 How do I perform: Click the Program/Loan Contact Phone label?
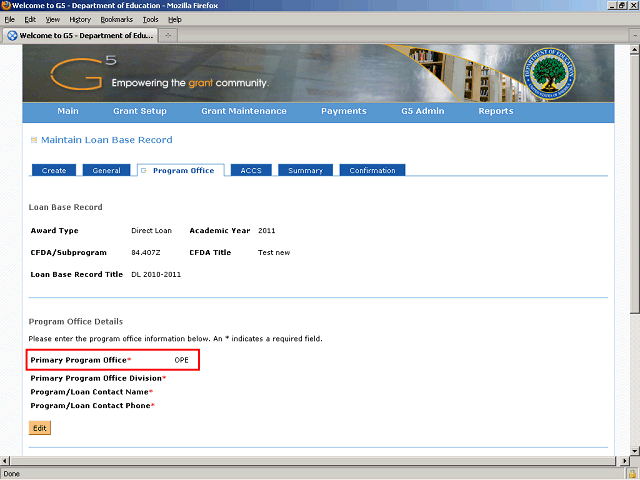(x=93, y=406)
